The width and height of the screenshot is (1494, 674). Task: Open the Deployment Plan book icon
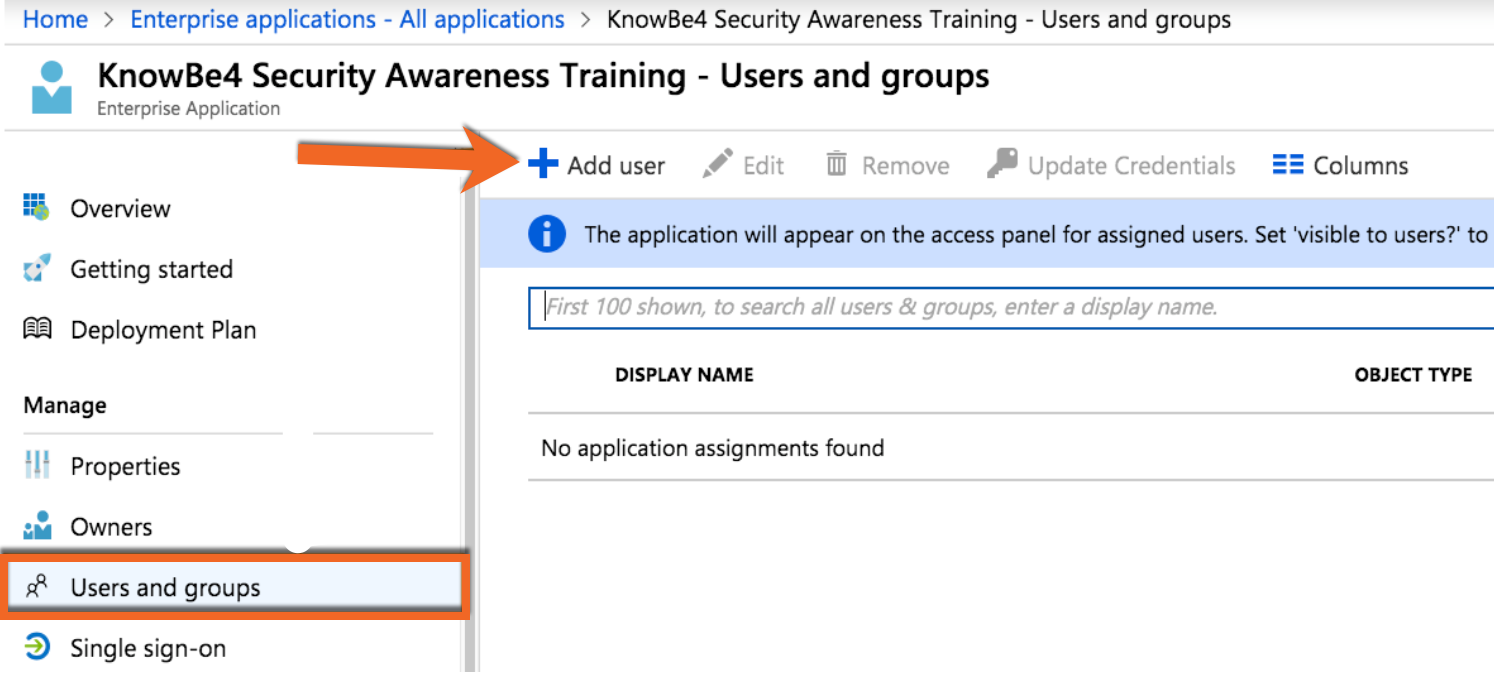click(x=36, y=329)
